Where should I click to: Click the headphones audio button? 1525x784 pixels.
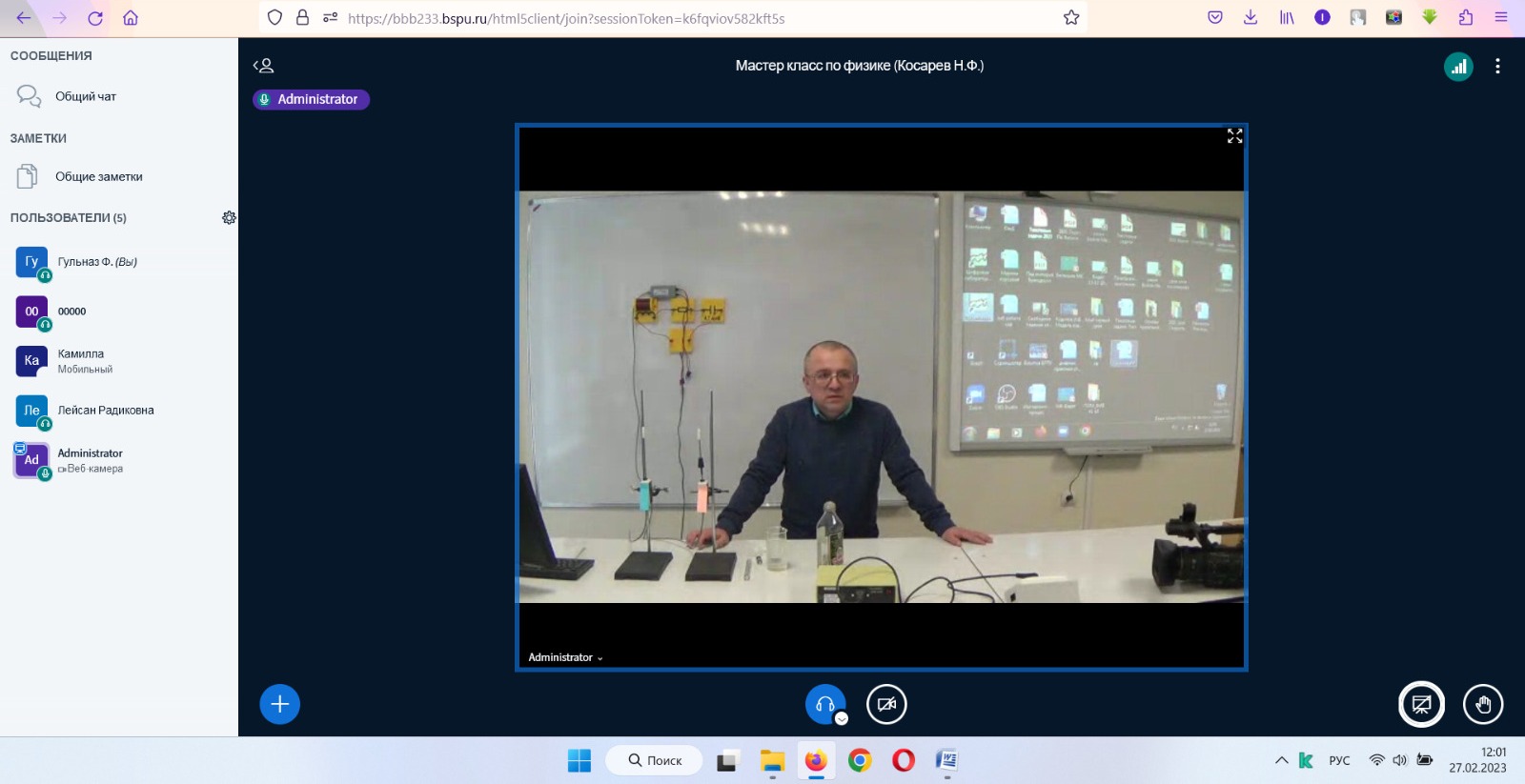[824, 704]
